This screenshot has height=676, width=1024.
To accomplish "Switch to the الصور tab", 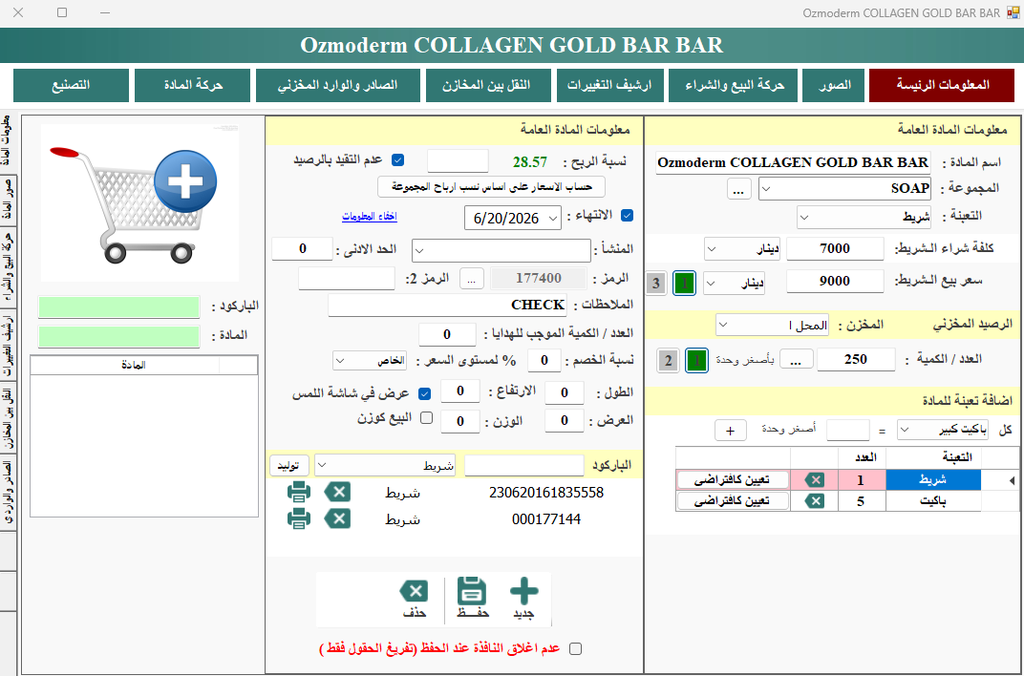I will click(x=833, y=85).
